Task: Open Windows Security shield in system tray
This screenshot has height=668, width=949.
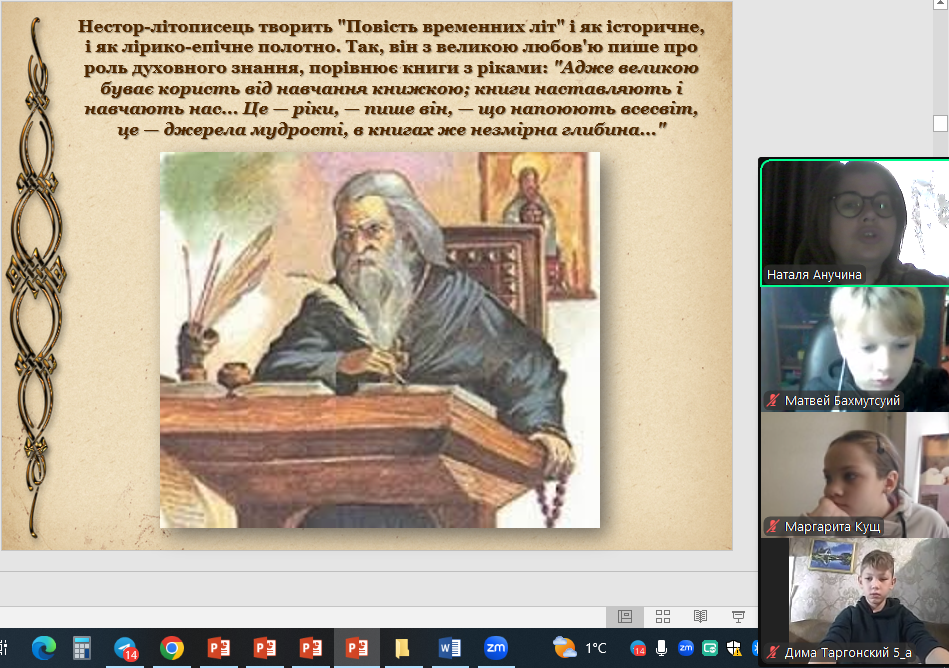Action: click(734, 649)
